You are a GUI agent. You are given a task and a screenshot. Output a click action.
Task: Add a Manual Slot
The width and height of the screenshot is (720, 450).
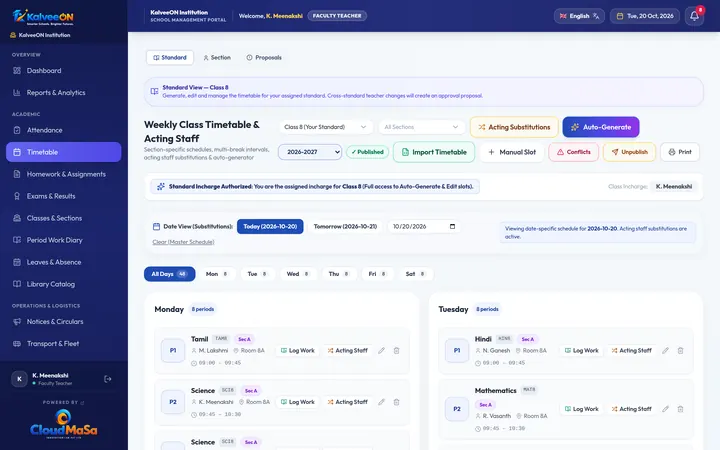pyautogui.click(x=512, y=152)
